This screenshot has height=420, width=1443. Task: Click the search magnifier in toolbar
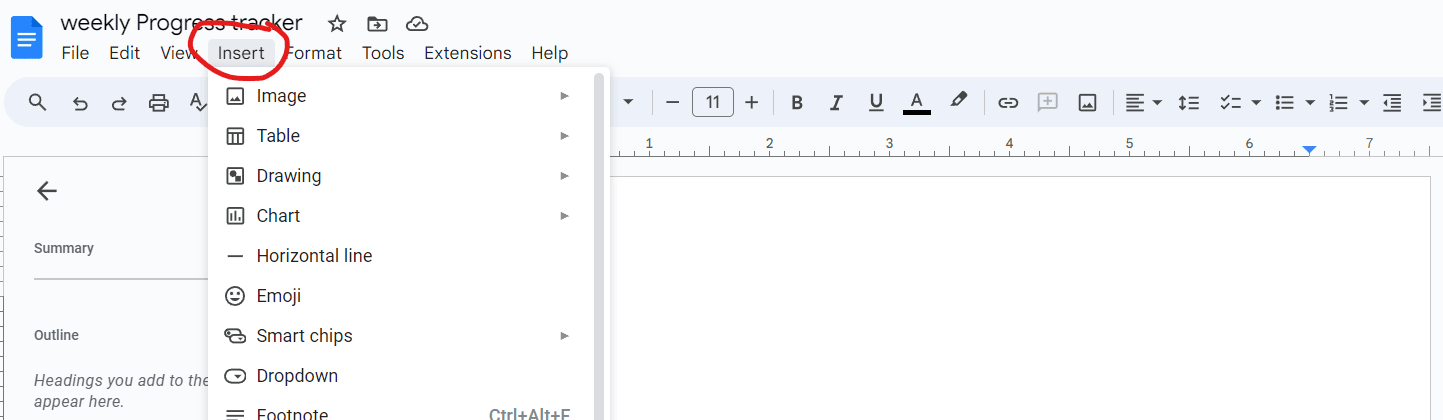coord(38,102)
